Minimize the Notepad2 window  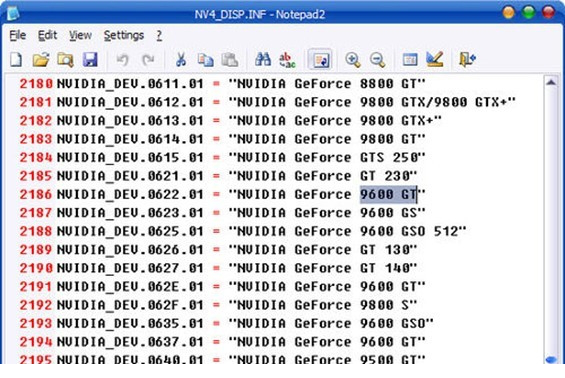click(509, 12)
